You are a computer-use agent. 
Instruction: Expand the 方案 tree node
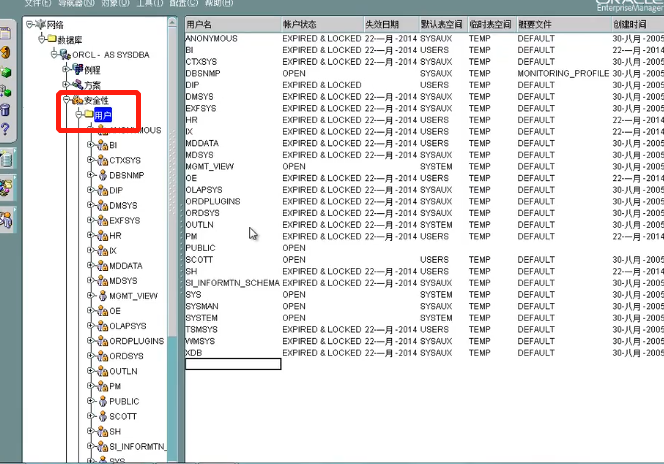pyautogui.click(x=66, y=84)
